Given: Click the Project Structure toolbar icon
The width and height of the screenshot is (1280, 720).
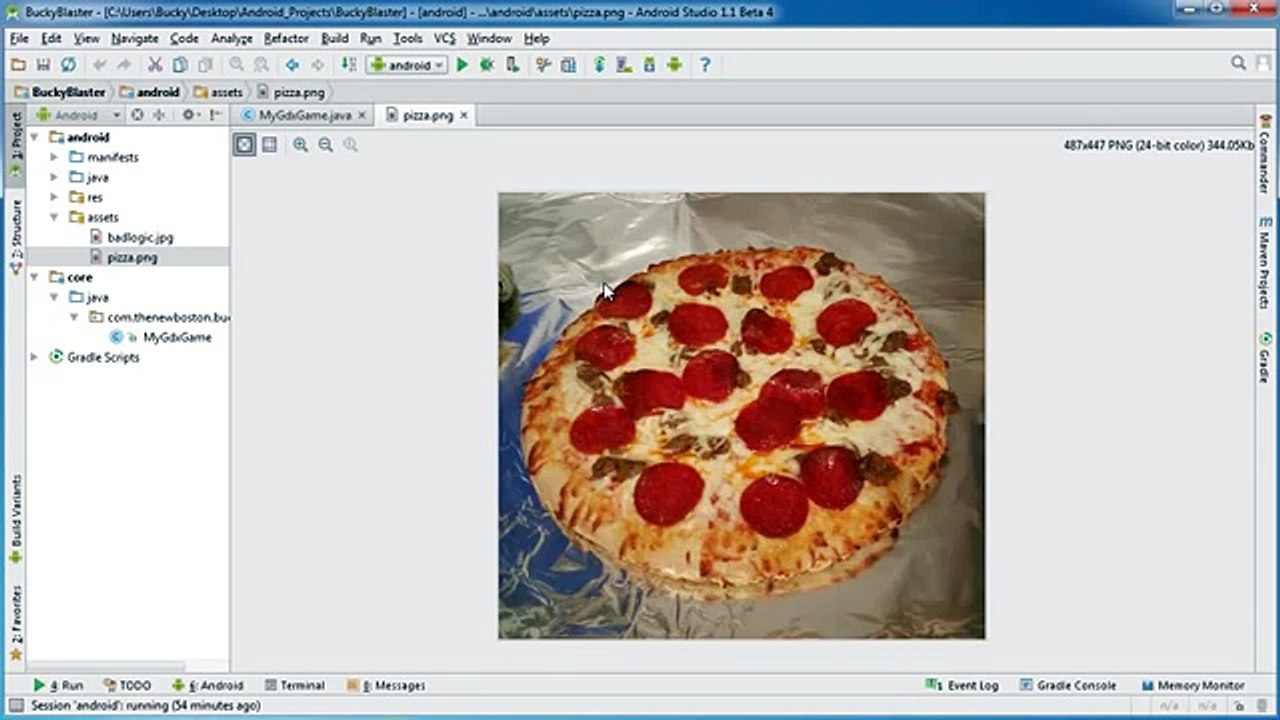Looking at the screenshot, I should [x=568, y=65].
